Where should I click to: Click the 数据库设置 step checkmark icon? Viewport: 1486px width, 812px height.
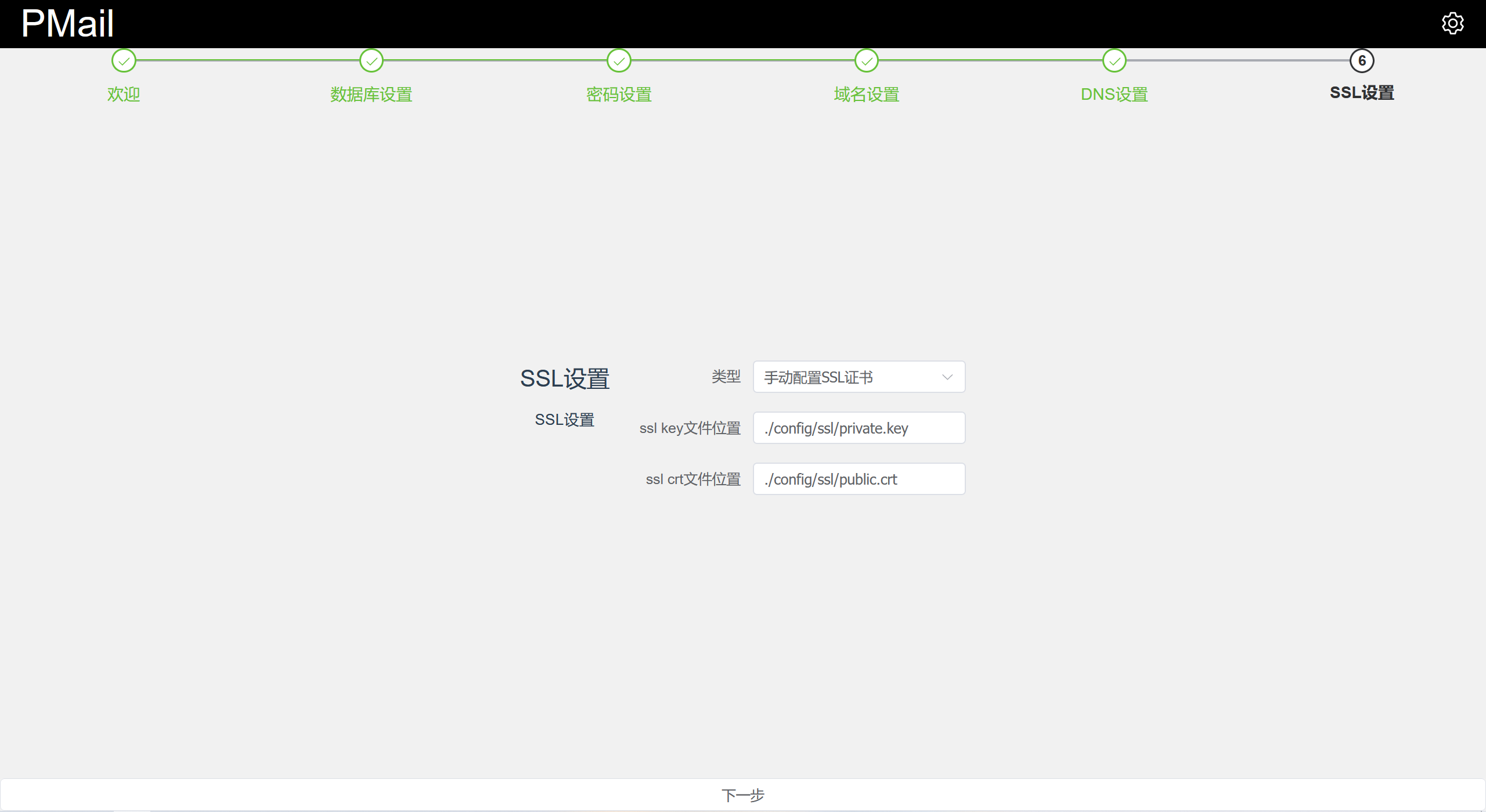pyautogui.click(x=371, y=60)
